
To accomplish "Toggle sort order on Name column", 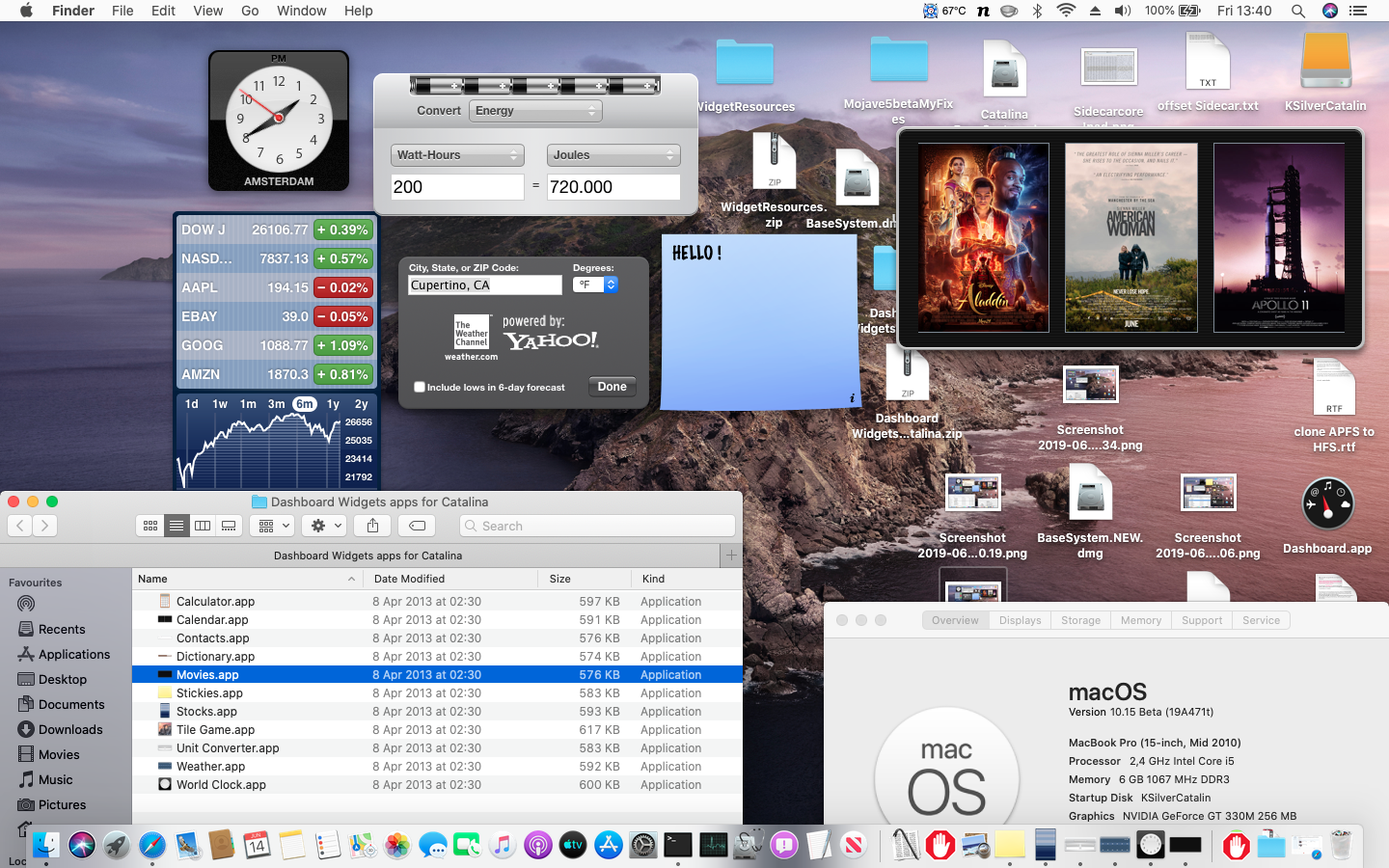I will (247, 579).
